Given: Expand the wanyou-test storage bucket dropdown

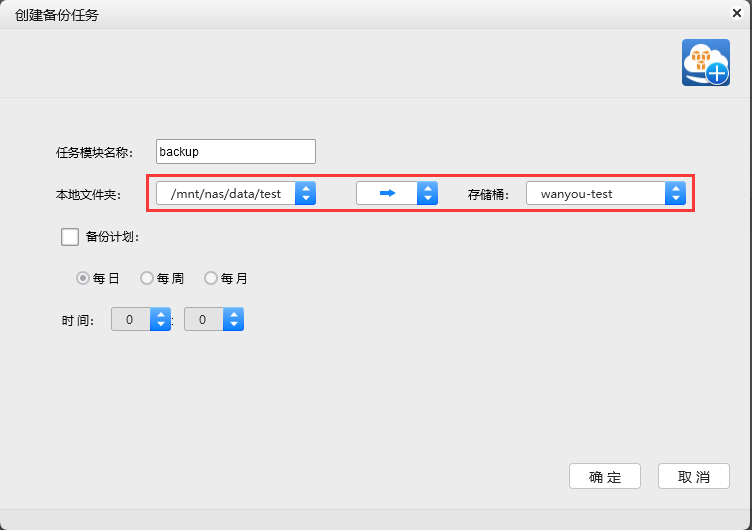Looking at the screenshot, I should point(676,193).
